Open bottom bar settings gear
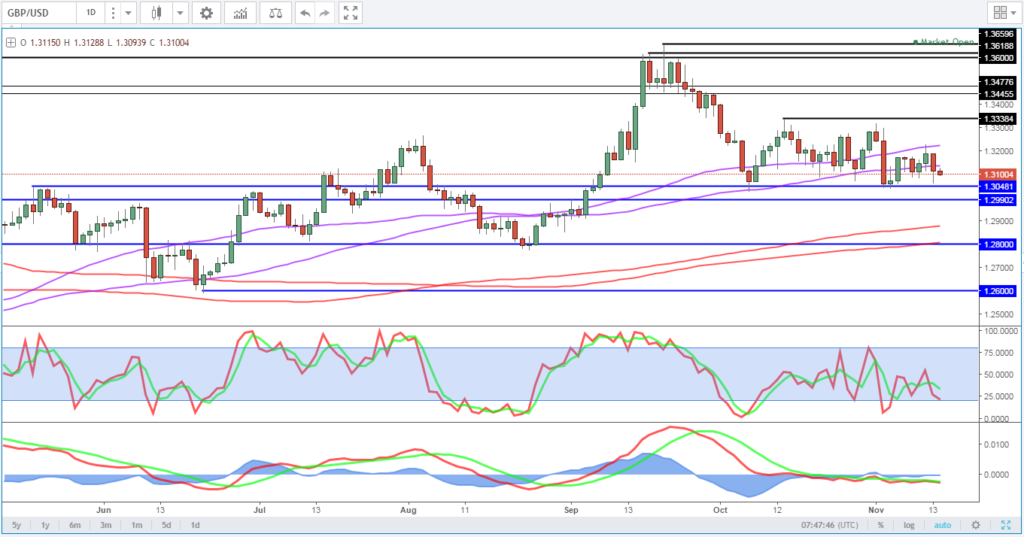This screenshot has height=537, width=1024. [976, 525]
